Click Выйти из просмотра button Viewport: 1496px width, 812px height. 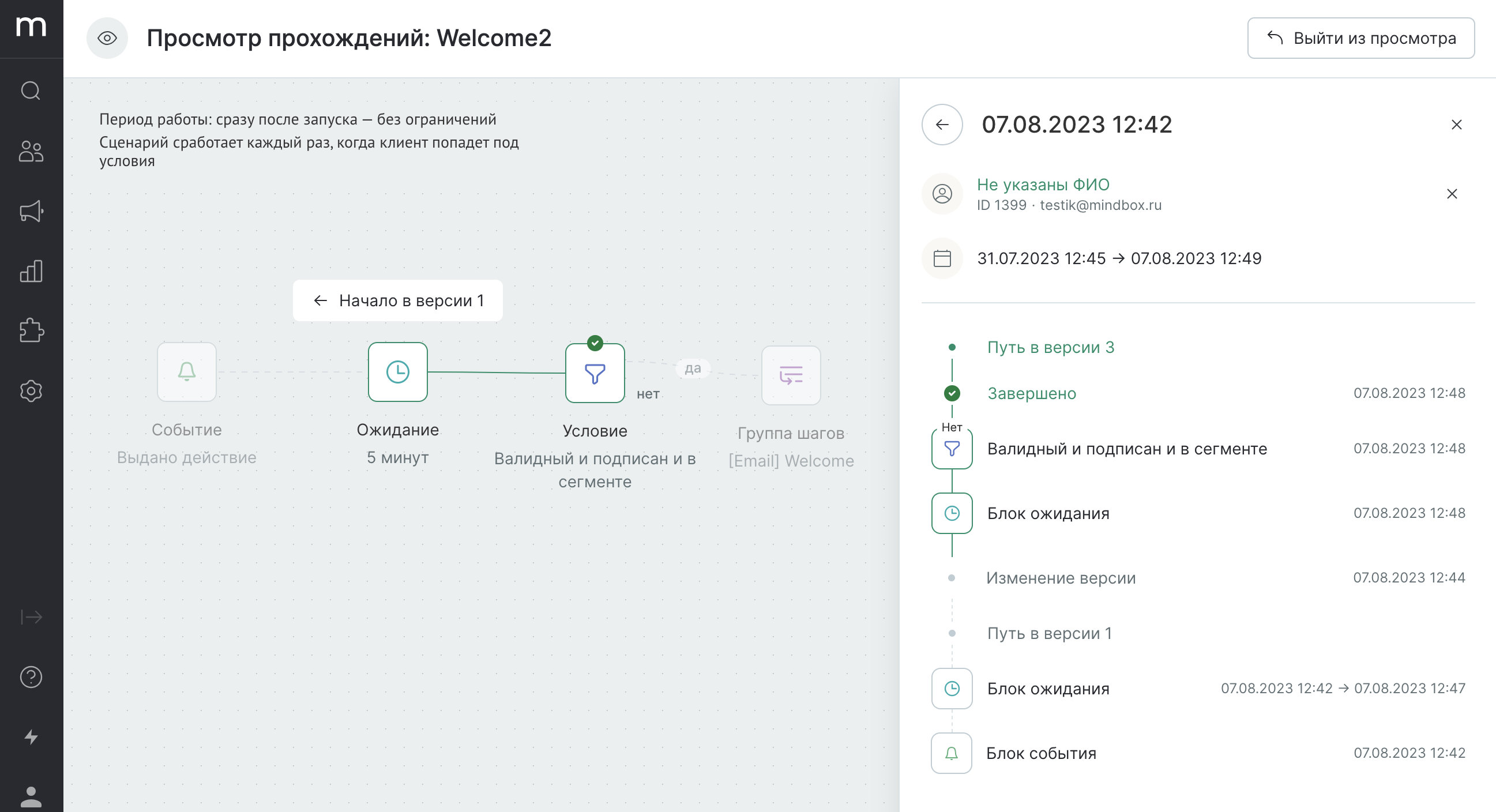click(1360, 38)
